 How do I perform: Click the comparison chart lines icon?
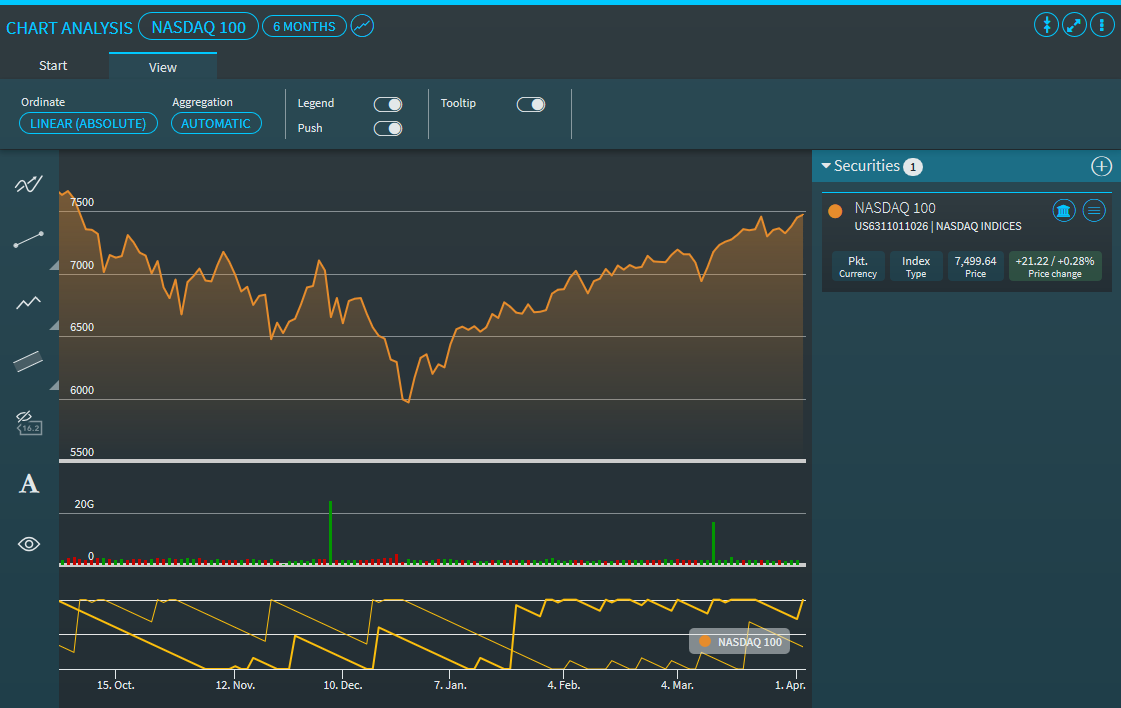[28, 183]
